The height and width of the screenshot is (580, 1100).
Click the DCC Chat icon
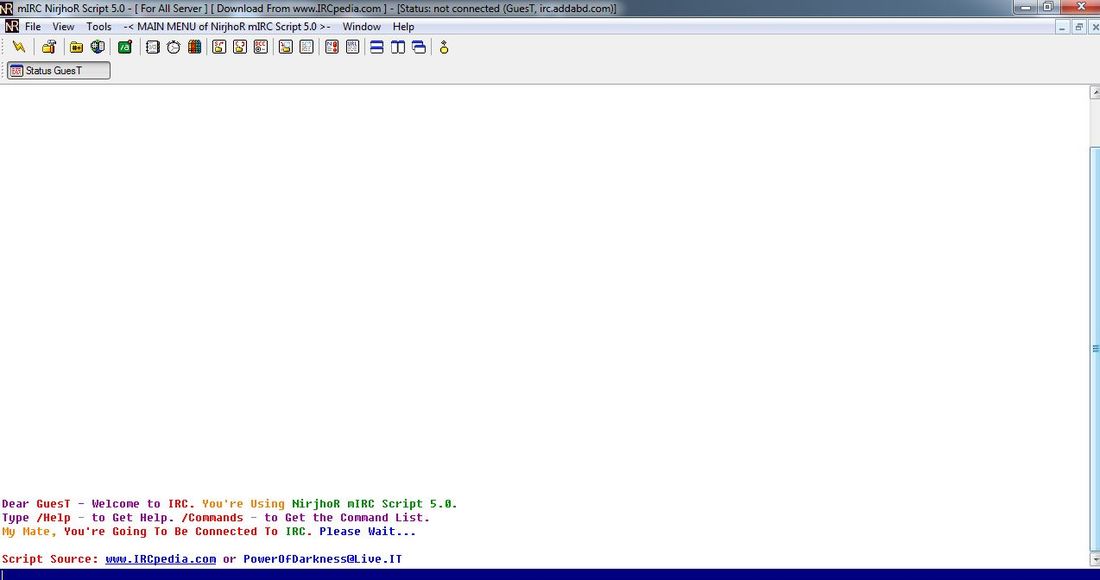pos(240,47)
